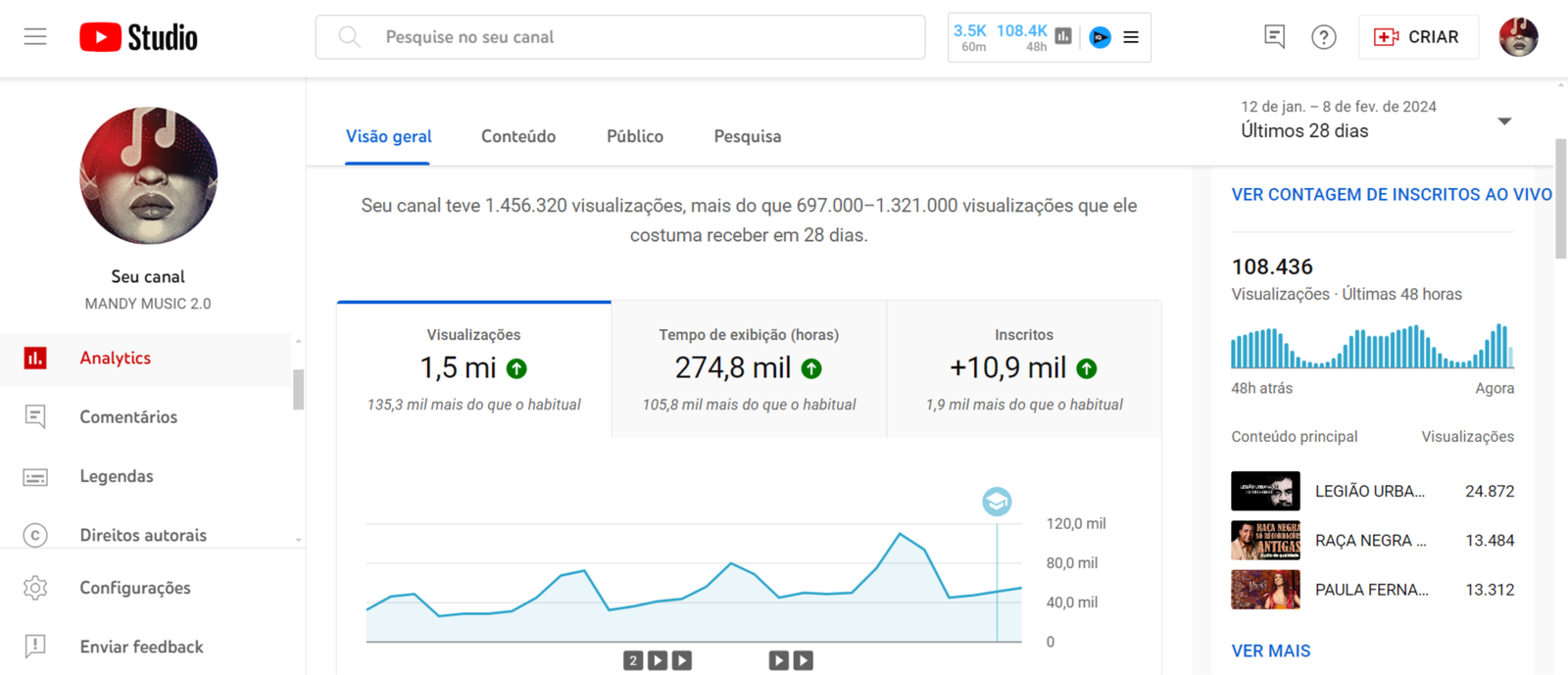Open the PAULA FERNA... video thumbnail
Viewport: 1568px width, 675px height.
1265,590
